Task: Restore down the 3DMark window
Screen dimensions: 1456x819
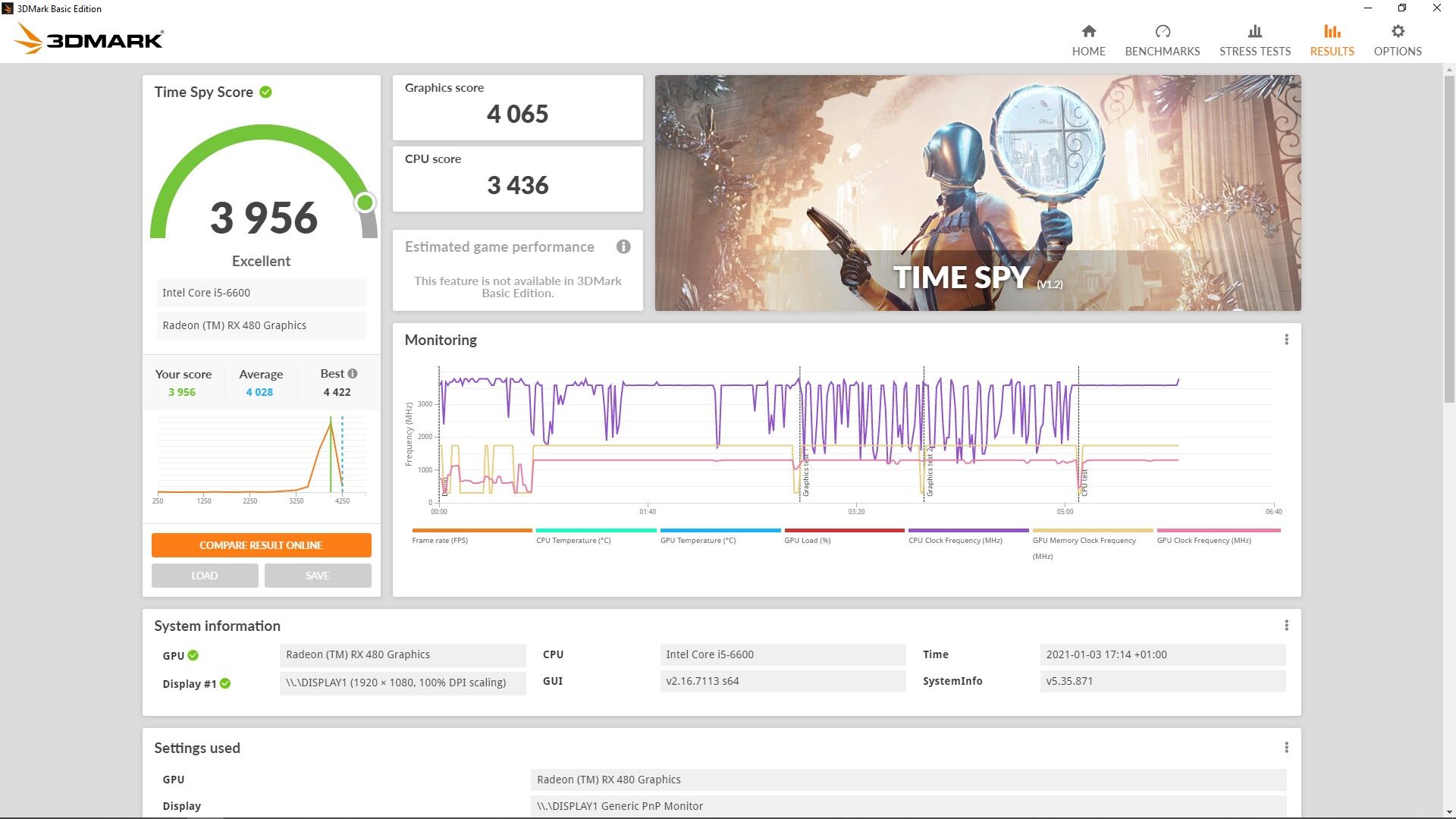Action: pyautogui.click(x=1402, y=8)
